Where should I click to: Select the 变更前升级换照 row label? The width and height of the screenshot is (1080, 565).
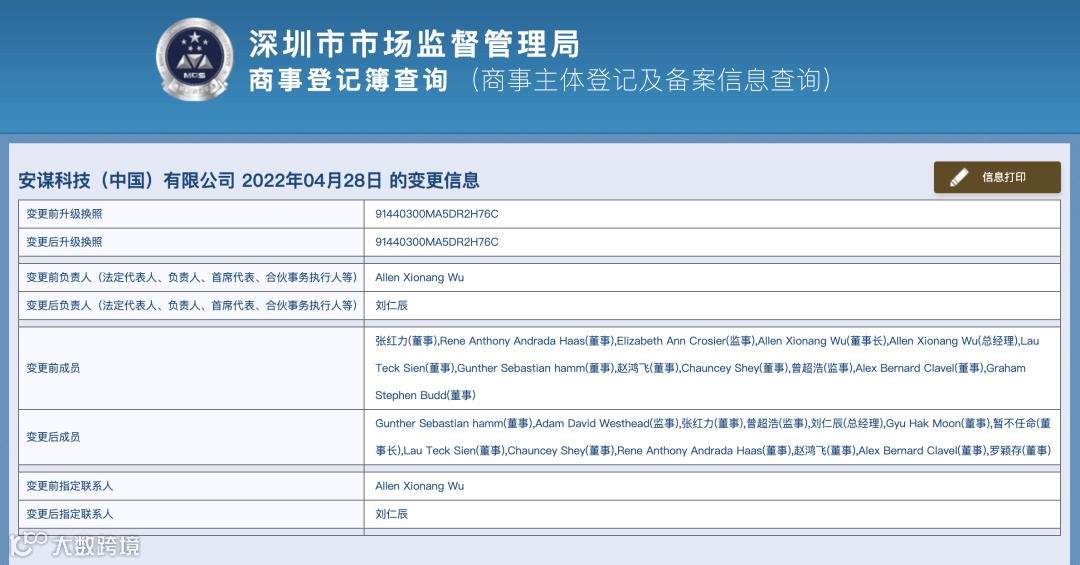point(64,214)
